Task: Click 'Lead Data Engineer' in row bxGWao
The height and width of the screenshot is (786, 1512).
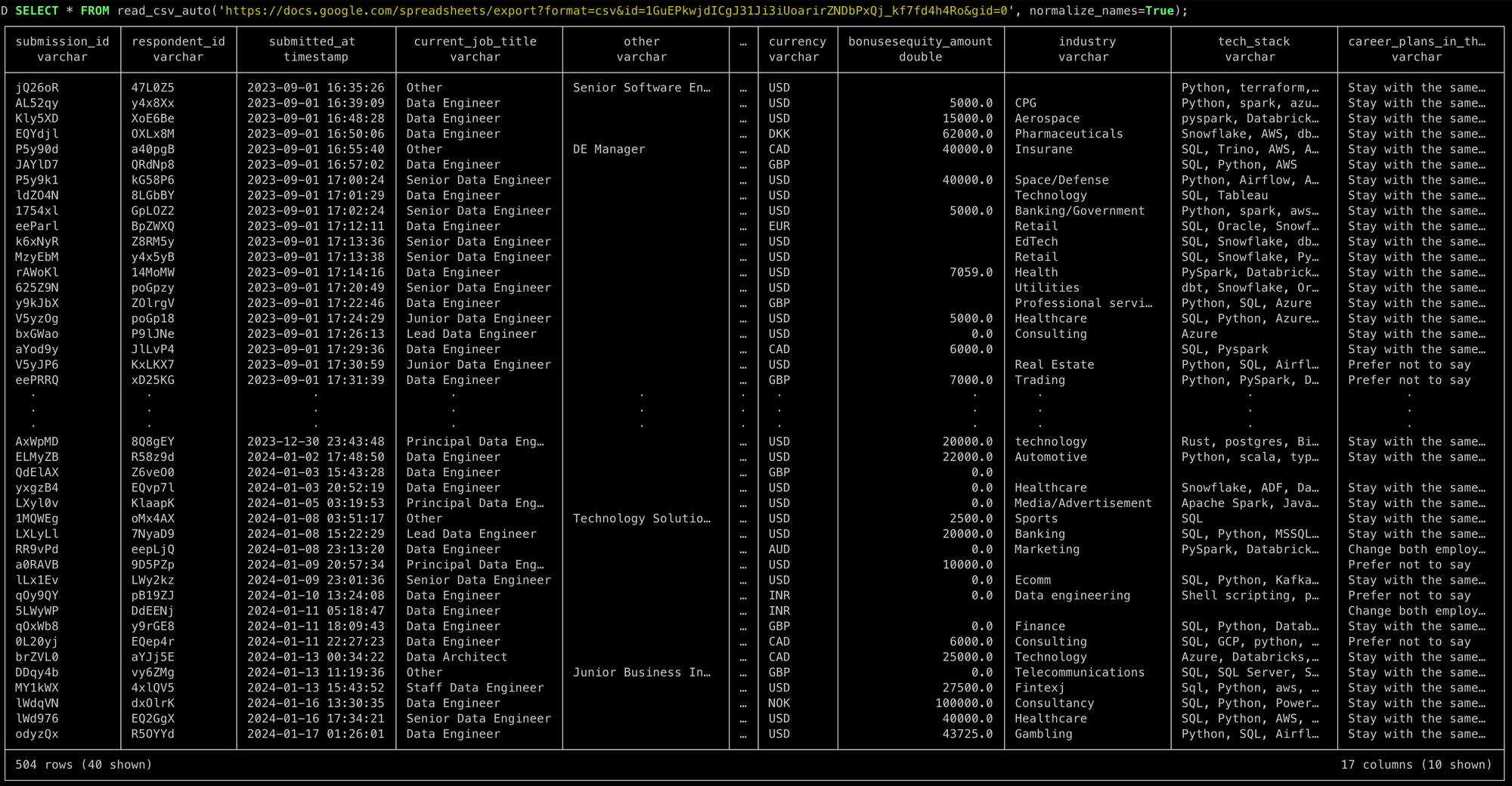Action: 472,334
